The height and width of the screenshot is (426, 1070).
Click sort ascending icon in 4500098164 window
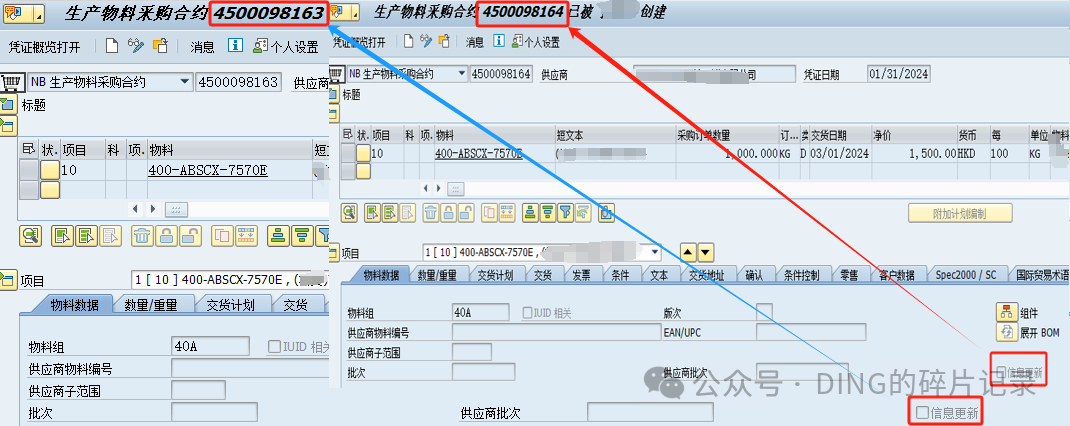(530, 213)
